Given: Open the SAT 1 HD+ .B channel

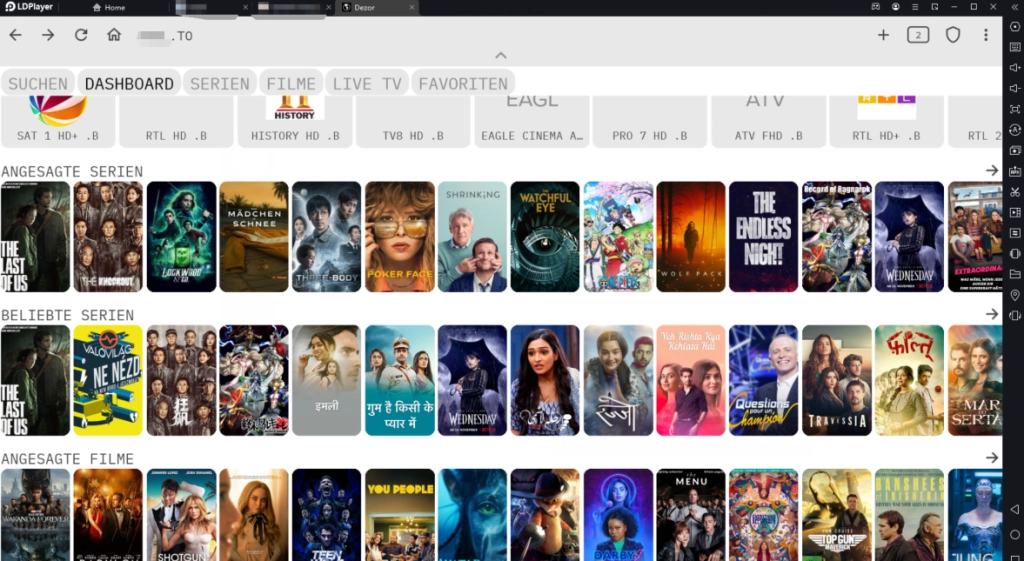Looking at the screenshot, I should [58, 121].
